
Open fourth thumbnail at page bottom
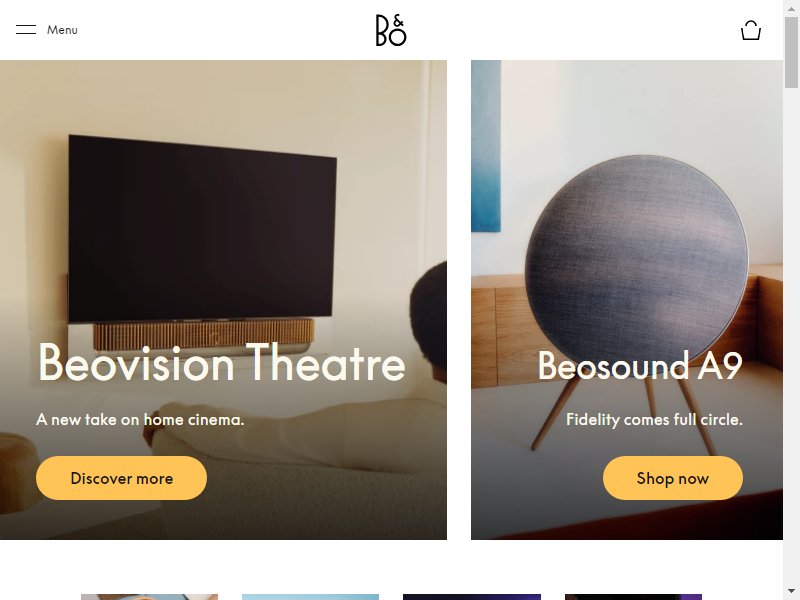click(x=633, y=597)
